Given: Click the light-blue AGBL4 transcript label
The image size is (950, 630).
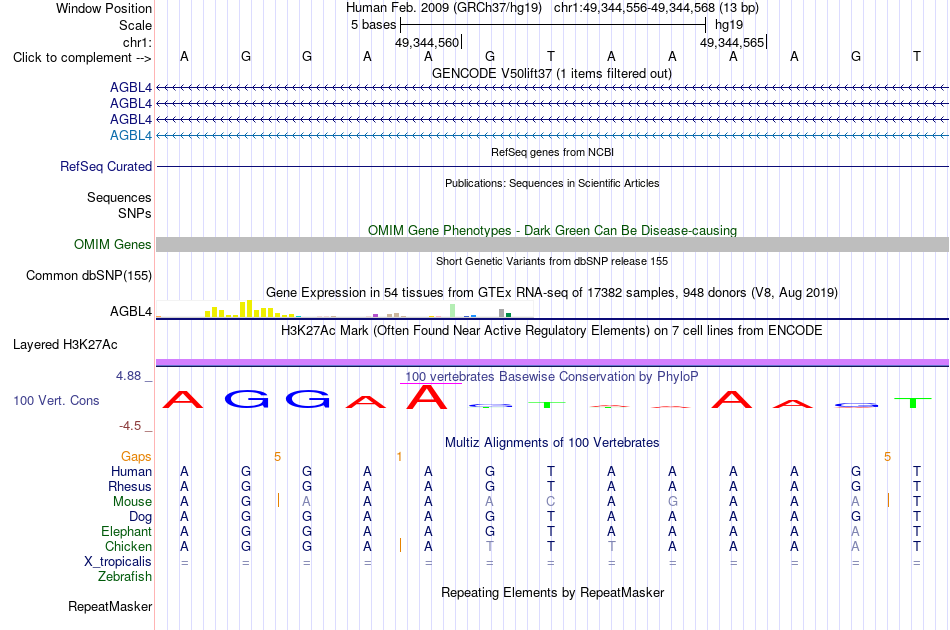Looking at the screenshot, I should pyautogui.click(x=131, y=136).
